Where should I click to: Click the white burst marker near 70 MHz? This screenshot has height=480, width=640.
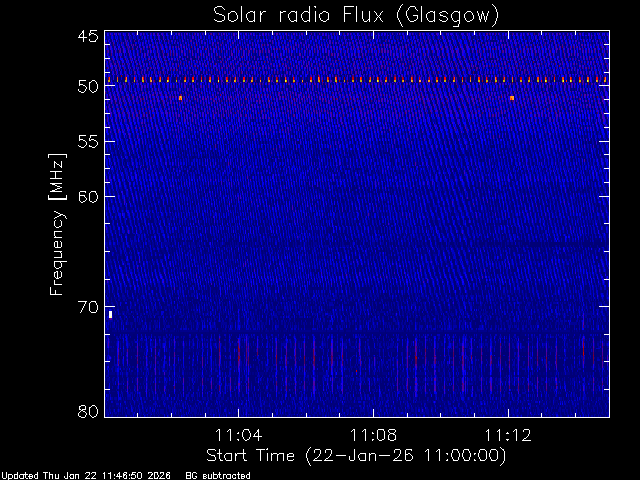[110, 315]
